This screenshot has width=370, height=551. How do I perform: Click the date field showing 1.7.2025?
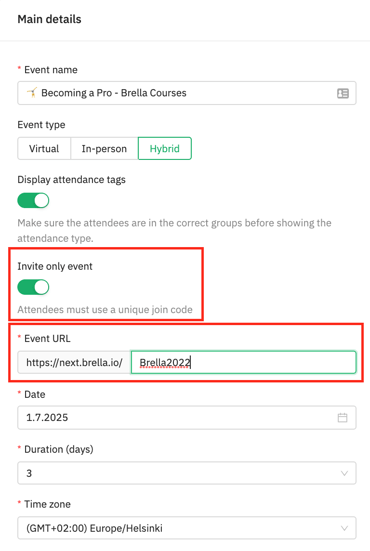click(x=187, y=417)
